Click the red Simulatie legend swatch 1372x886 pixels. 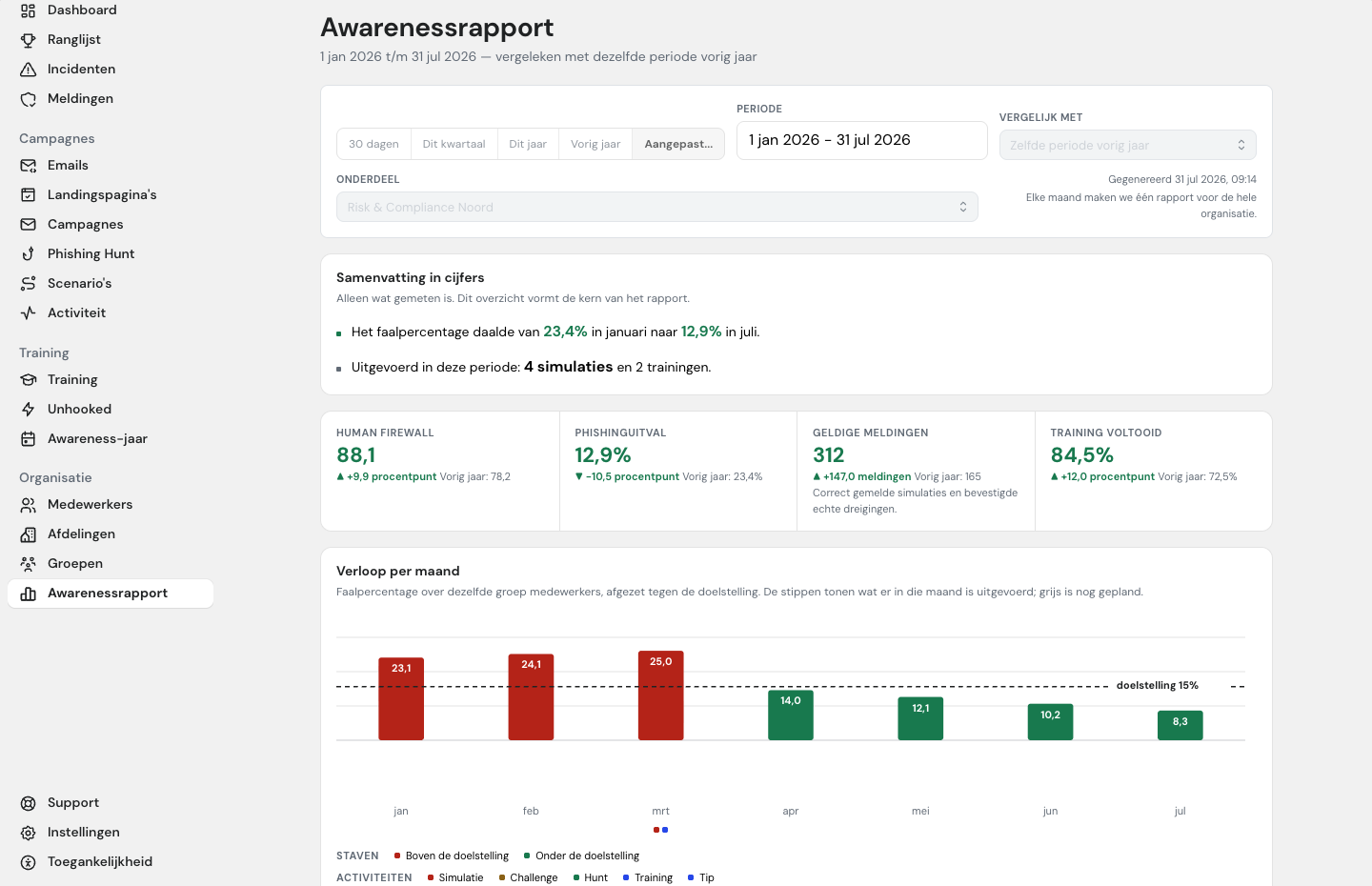tap(431, 877)
